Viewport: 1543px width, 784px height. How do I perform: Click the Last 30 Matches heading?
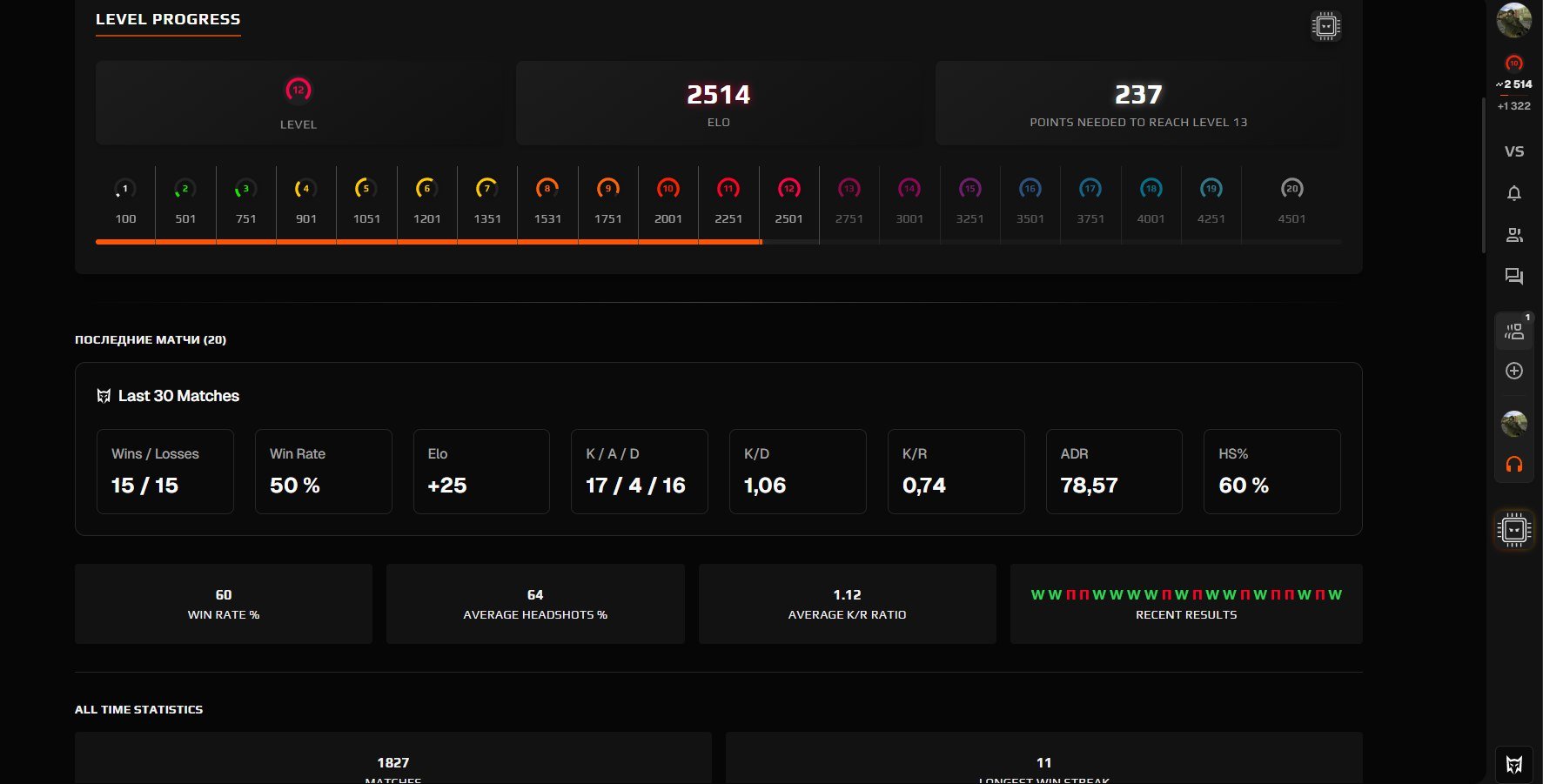[x=178, y=396]
